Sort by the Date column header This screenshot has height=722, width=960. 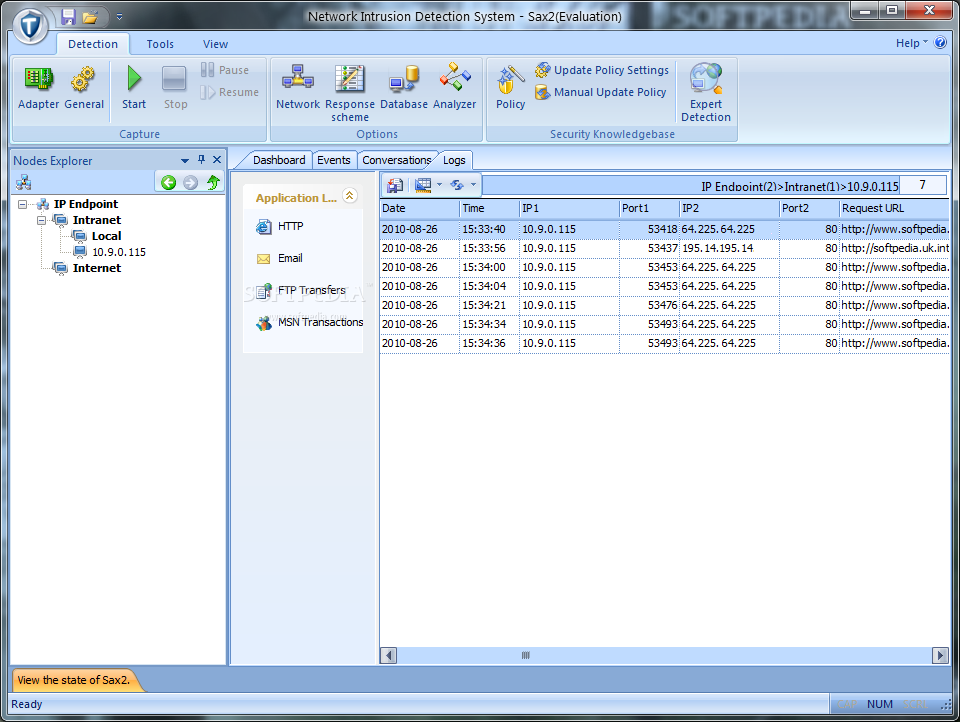tap(419, 208)
